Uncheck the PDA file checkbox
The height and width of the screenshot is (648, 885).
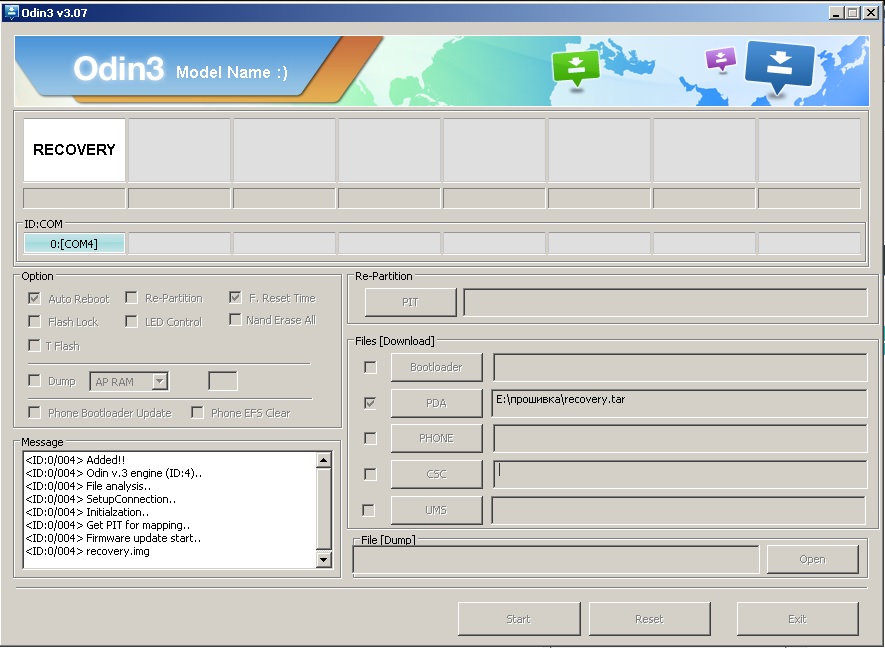(370, 403)
